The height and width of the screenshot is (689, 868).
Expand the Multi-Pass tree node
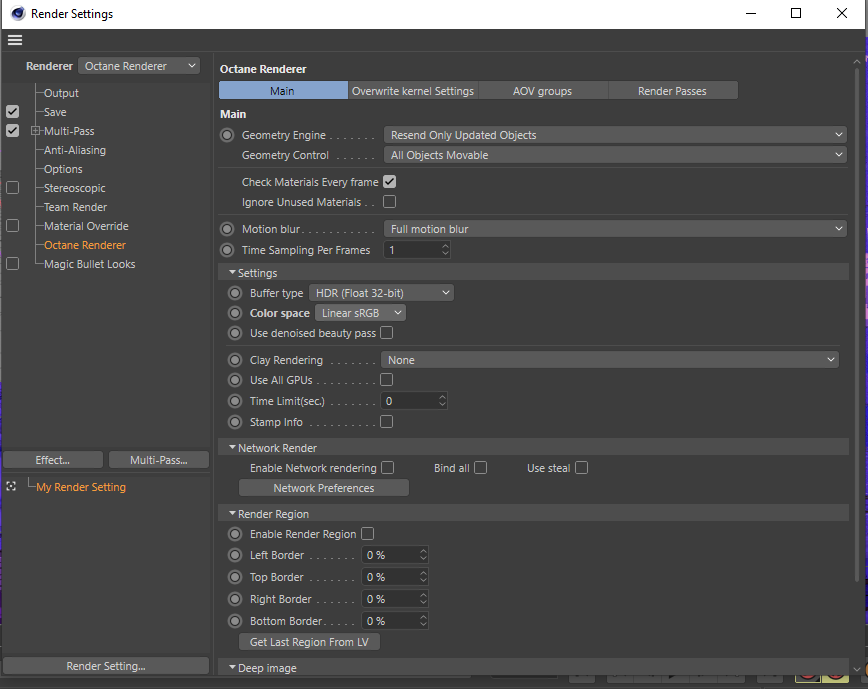pos(35,131)
